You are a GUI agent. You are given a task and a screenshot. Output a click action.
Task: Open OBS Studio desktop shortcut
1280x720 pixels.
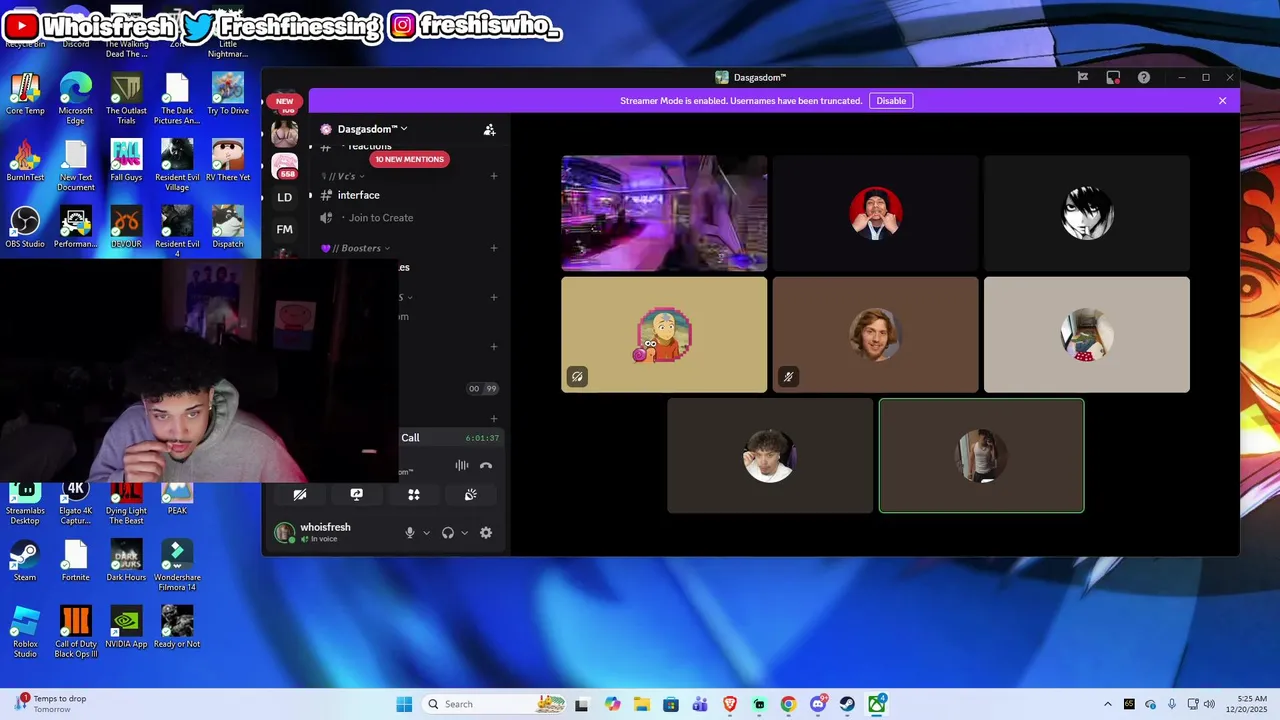(25, 229)
